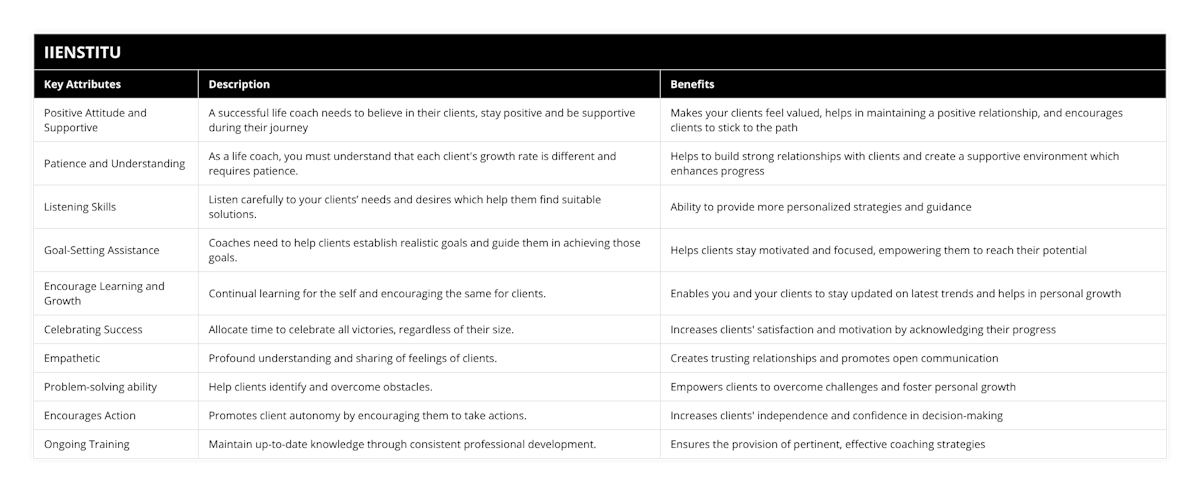Click the description about promoting client autonomy

pyautogui.click(x=367, y=415)
